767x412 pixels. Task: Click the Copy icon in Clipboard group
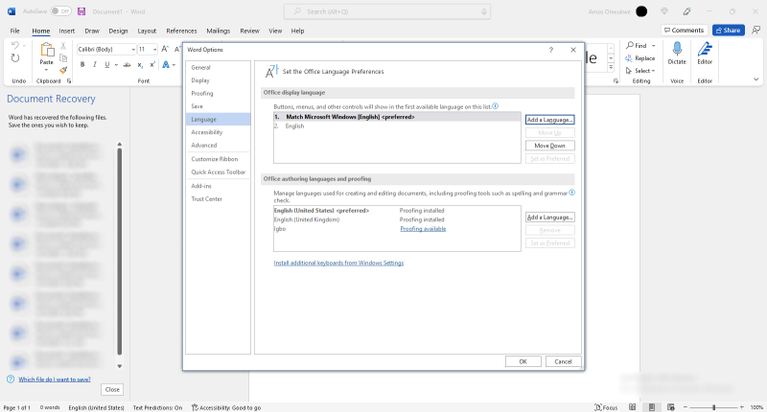(x=63, y=58)
